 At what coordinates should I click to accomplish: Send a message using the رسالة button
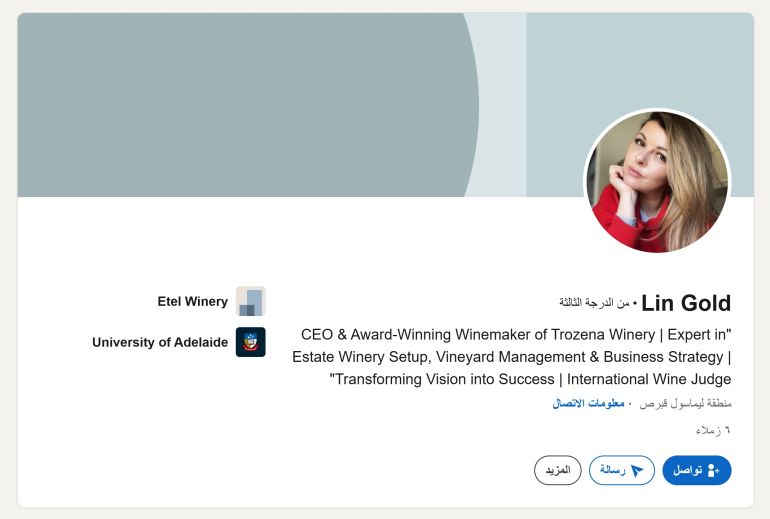[622, 470]
